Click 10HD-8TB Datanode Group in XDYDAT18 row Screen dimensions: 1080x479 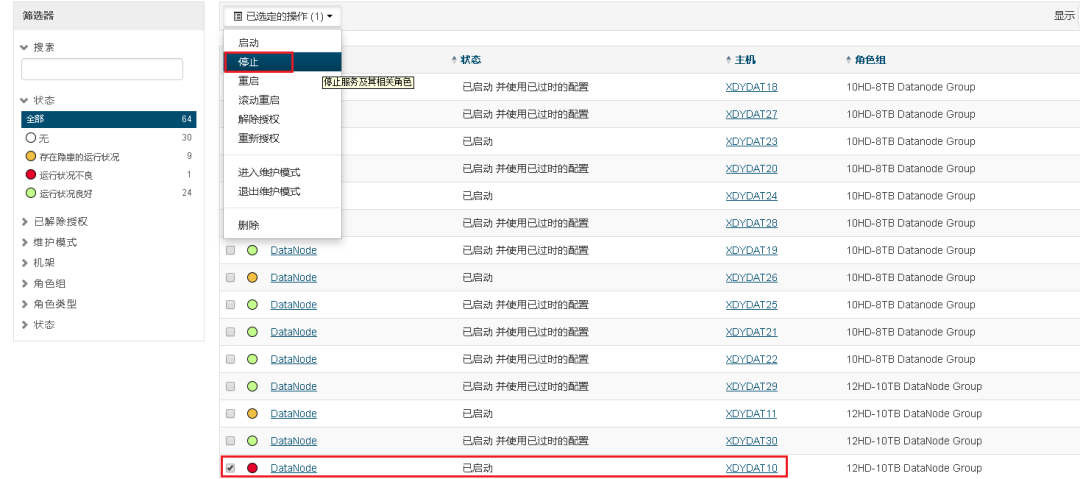(x=911, y=87)
